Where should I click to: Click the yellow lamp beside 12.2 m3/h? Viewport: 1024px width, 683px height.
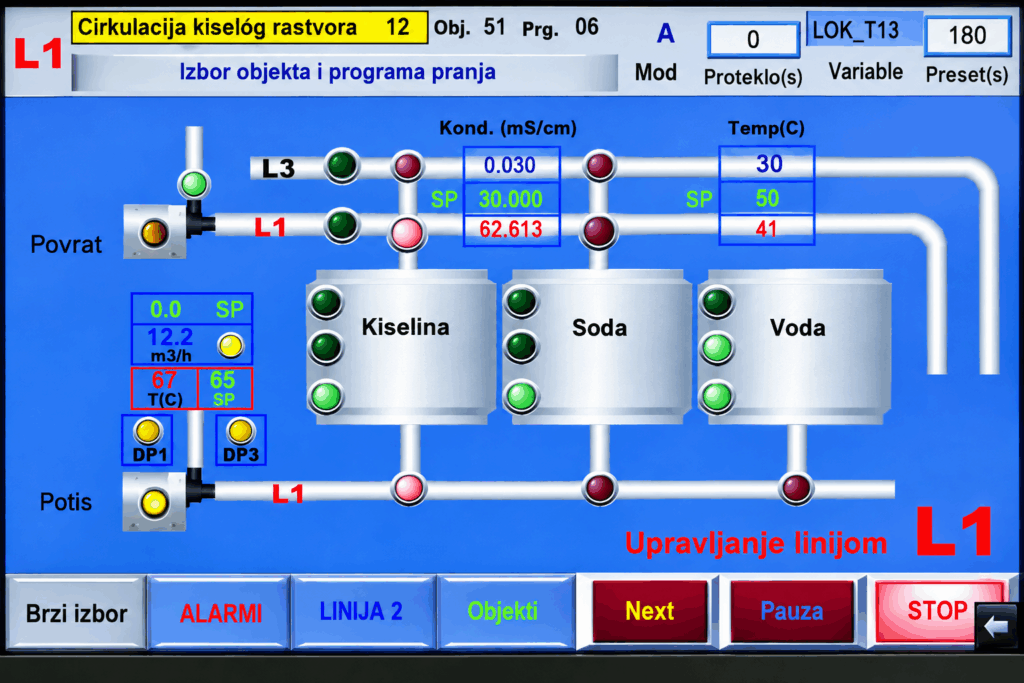tap(231, 345)
